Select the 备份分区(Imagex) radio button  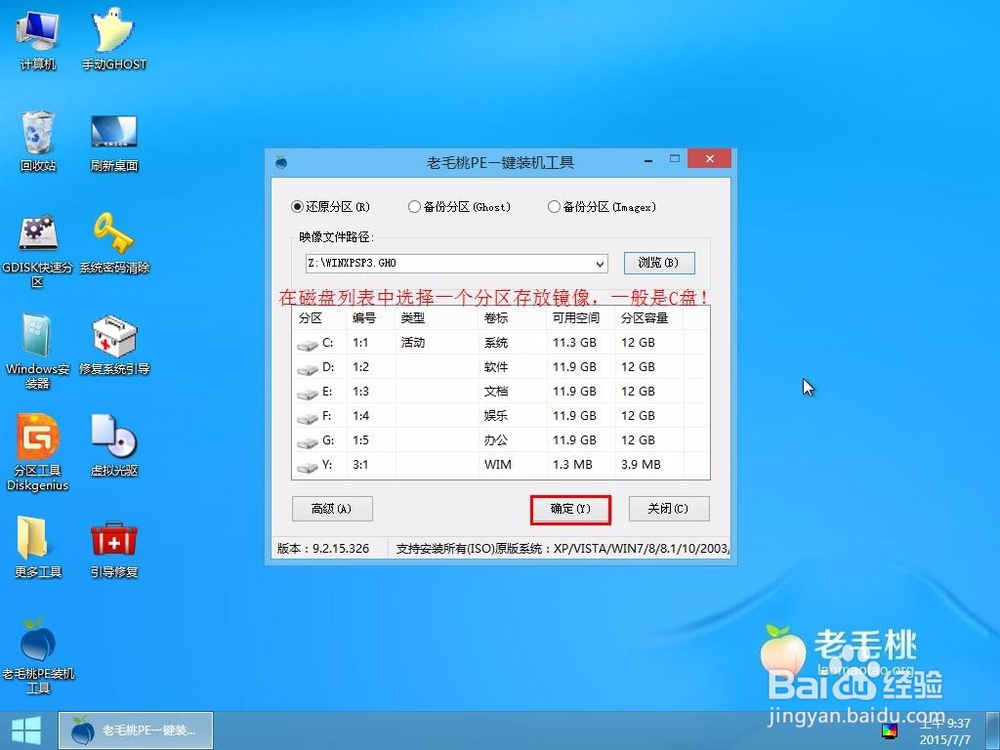(554, 207)
